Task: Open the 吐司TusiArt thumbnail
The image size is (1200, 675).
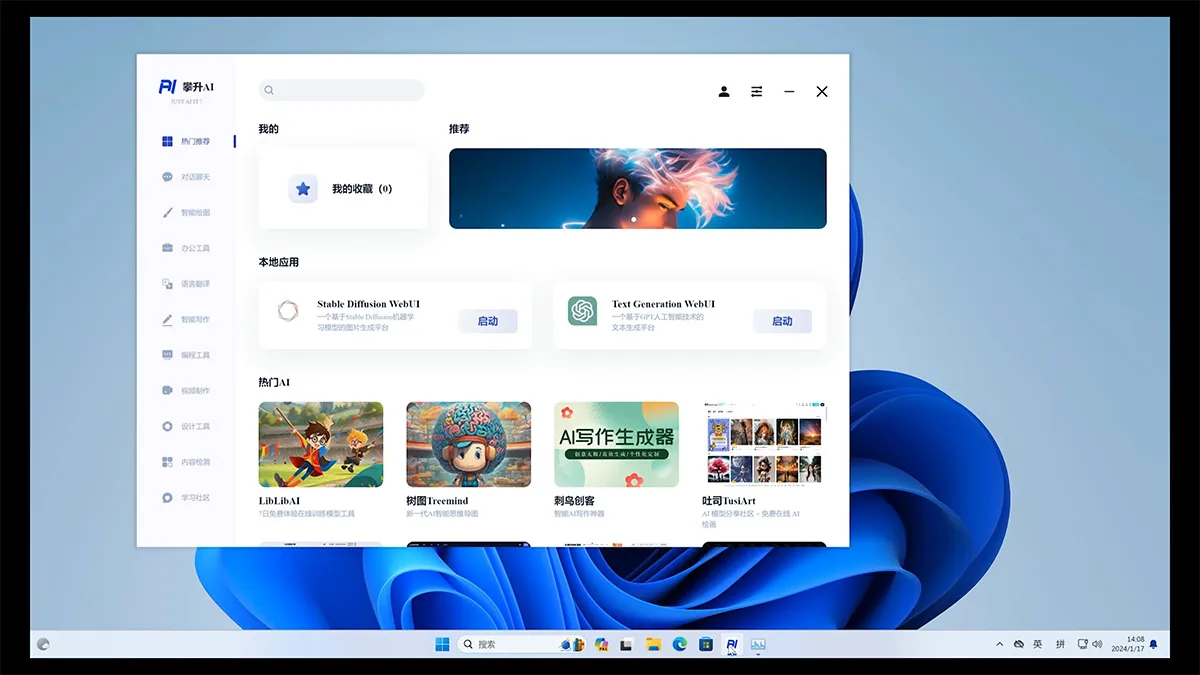Action: (765, 445)
